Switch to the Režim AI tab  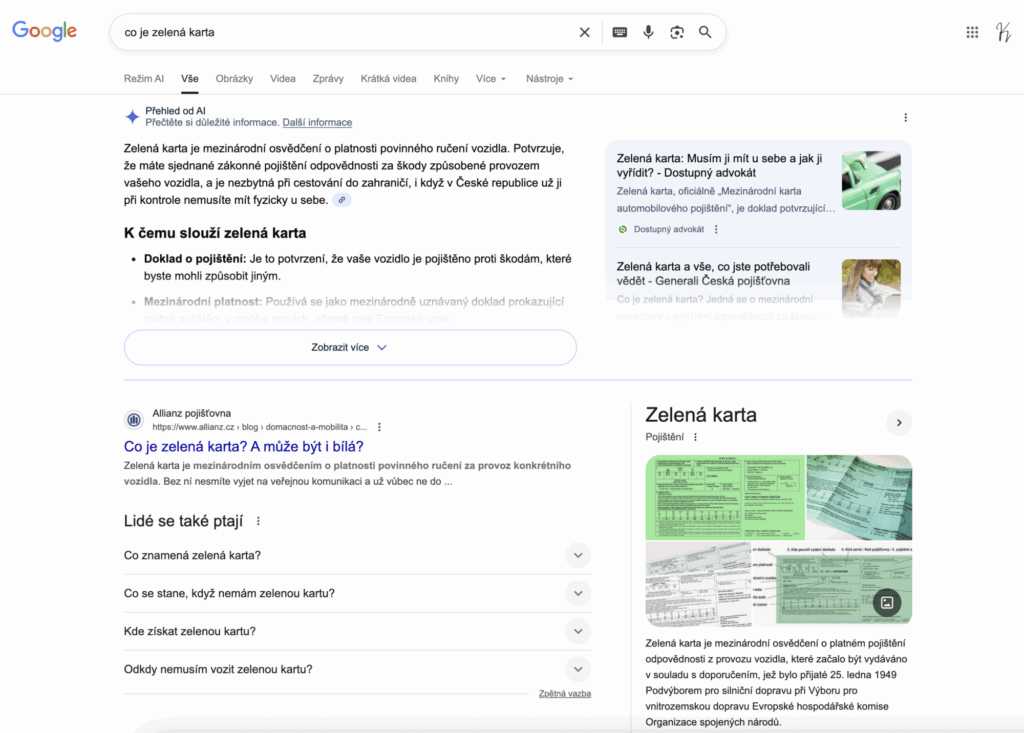click(x=143, y=79)
